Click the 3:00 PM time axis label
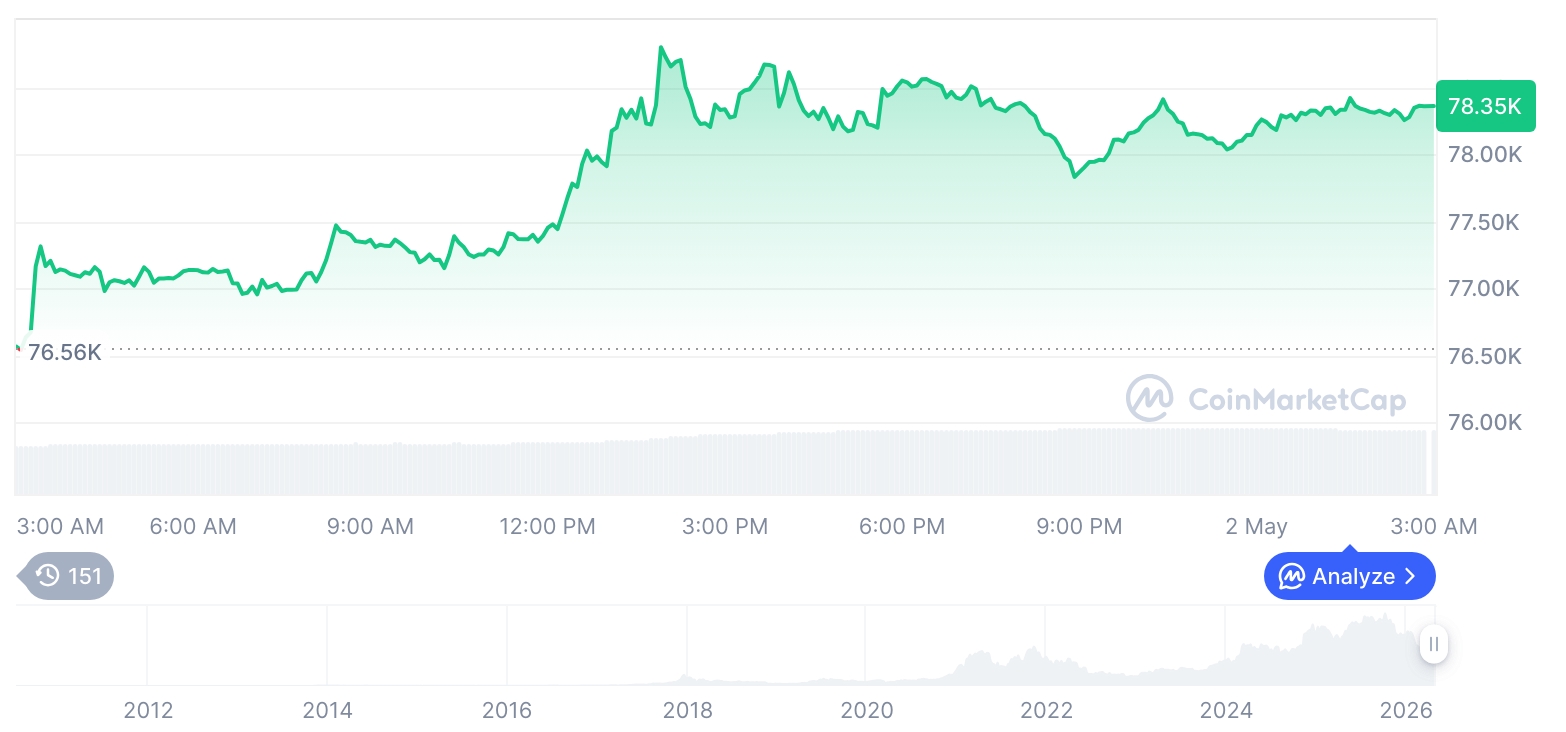Viewport: 1566px width, 732px height. [725, 526]
